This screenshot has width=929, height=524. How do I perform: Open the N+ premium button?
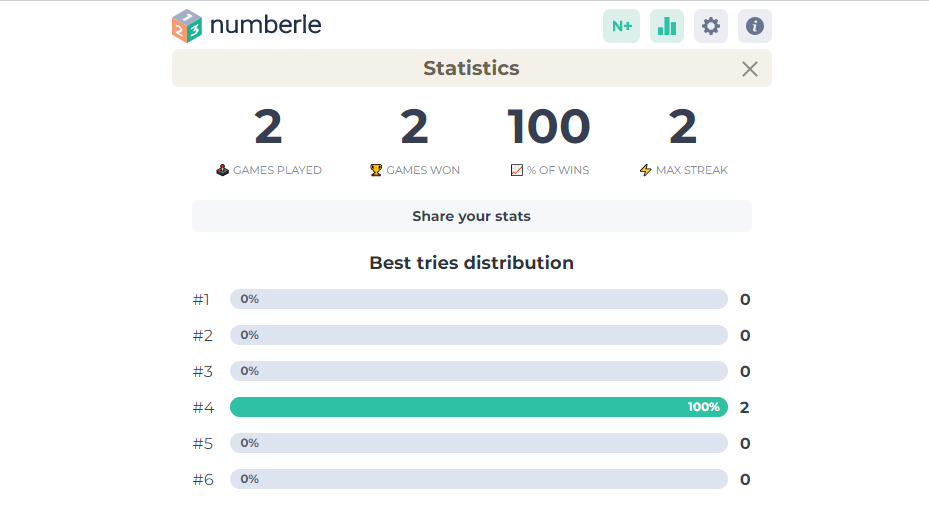click(621, 26)
